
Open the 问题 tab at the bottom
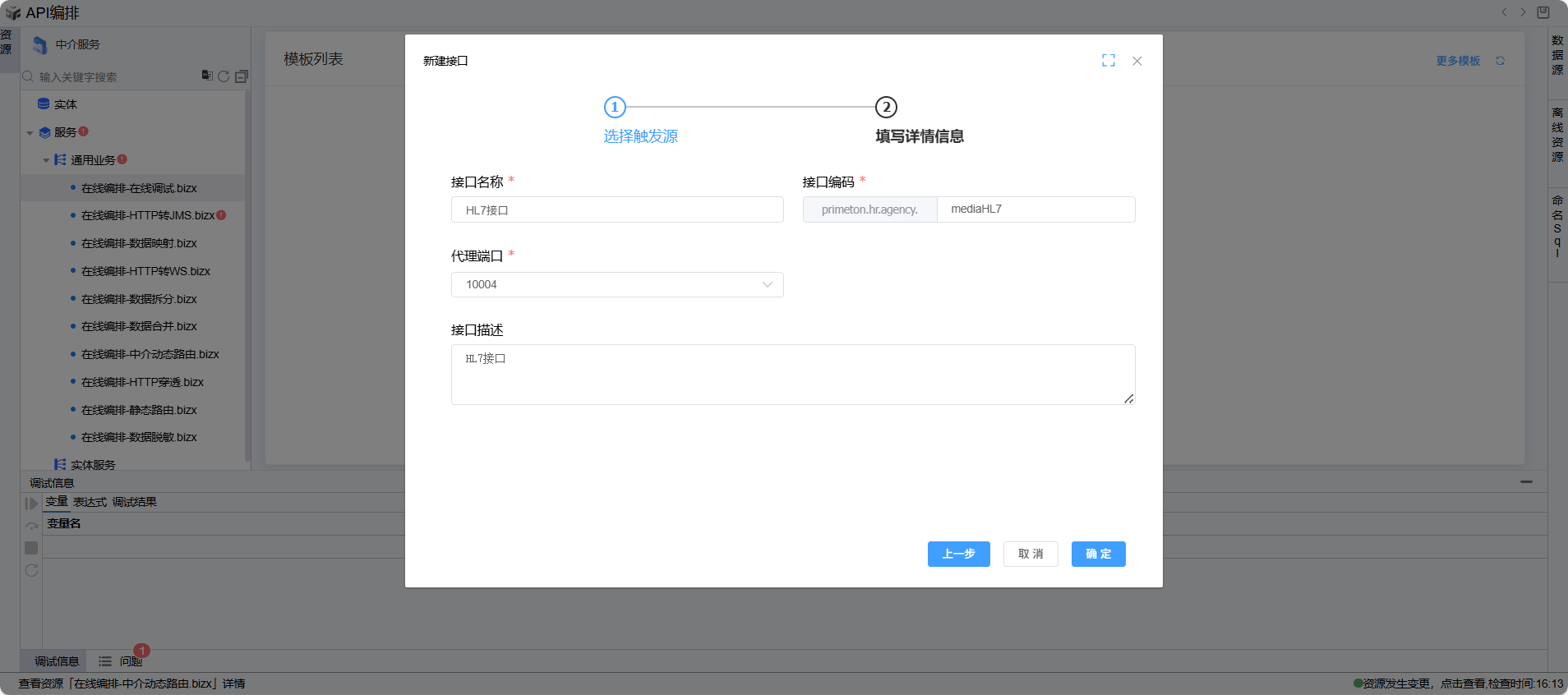130,661
